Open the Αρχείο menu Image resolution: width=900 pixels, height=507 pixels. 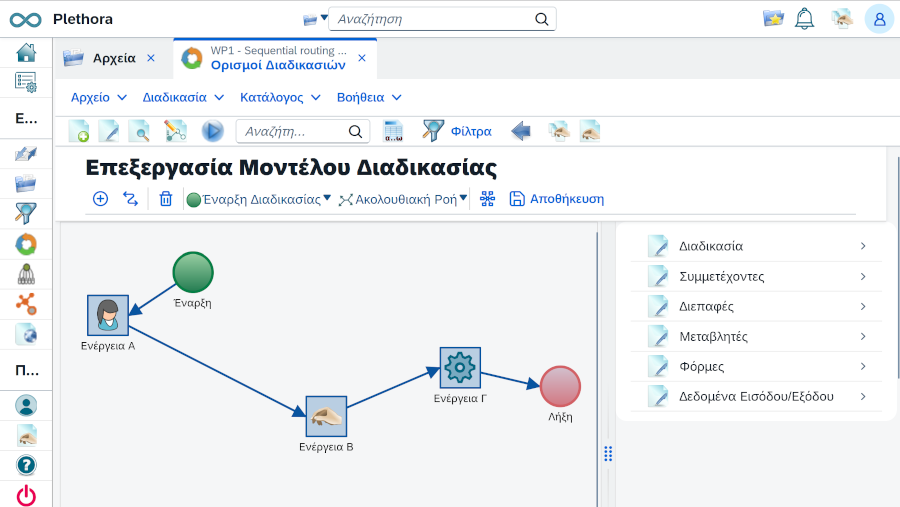tap(98, 98)
